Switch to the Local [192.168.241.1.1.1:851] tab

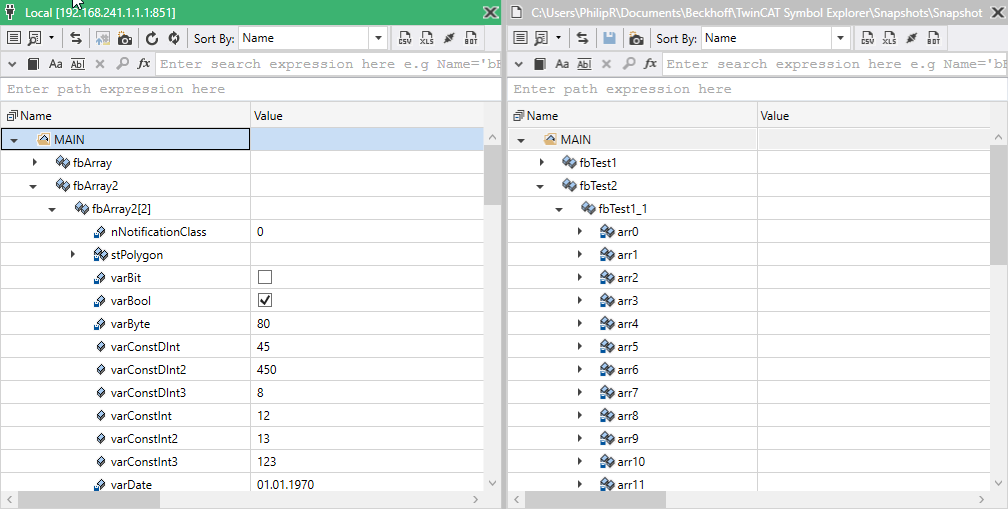[x=100, y=12]
